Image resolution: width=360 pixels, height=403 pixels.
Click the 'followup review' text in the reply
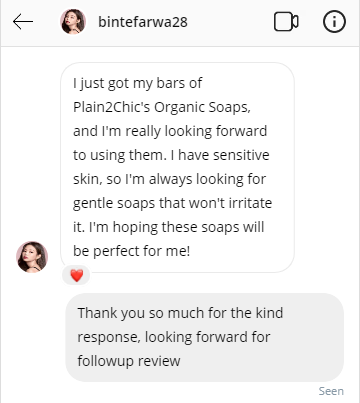point(129,361)
